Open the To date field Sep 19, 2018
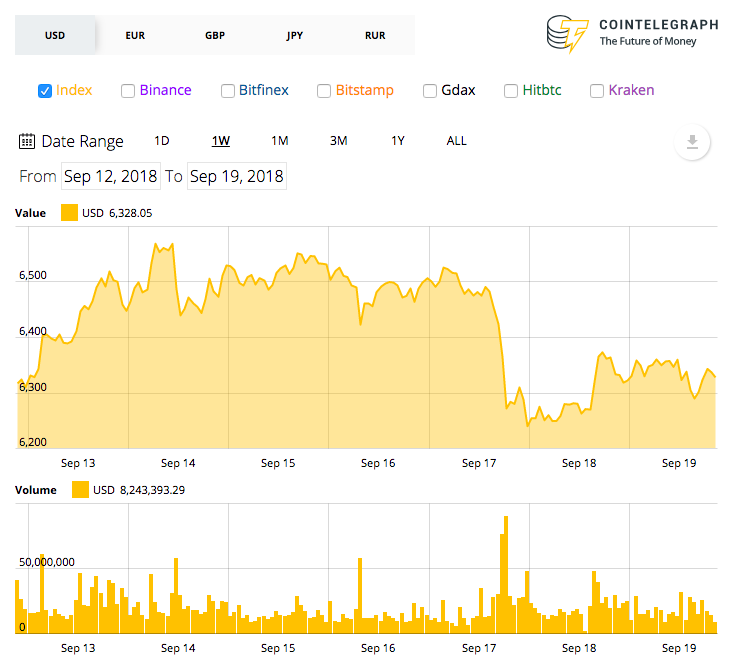The width and height of the screenshot is (732, 670). click(237, 176)
